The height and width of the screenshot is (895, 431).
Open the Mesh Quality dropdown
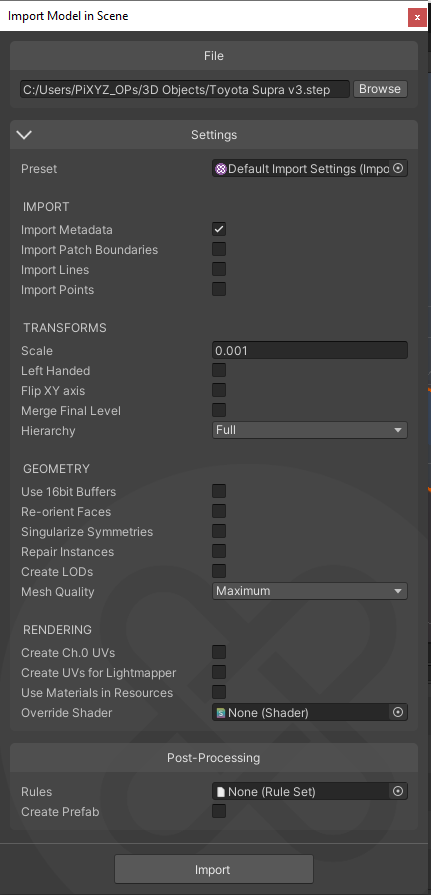(309, 591)
